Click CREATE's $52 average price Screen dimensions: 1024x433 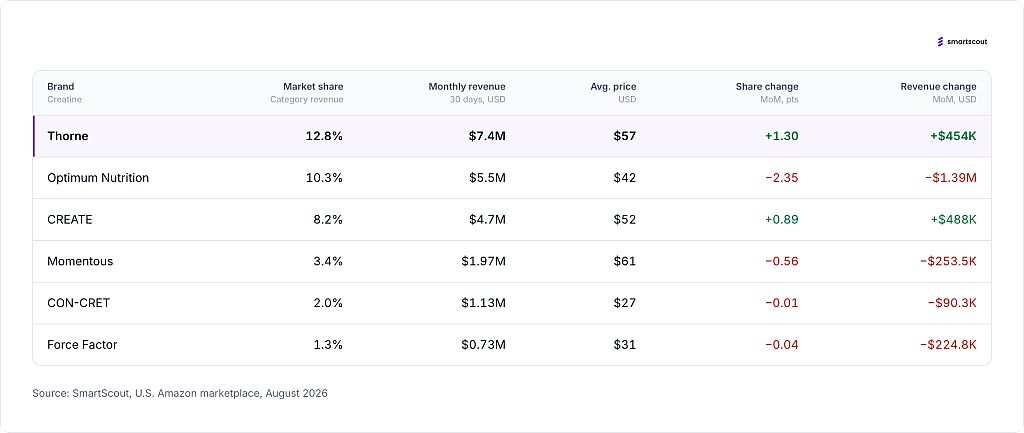[x=625, y=219]
